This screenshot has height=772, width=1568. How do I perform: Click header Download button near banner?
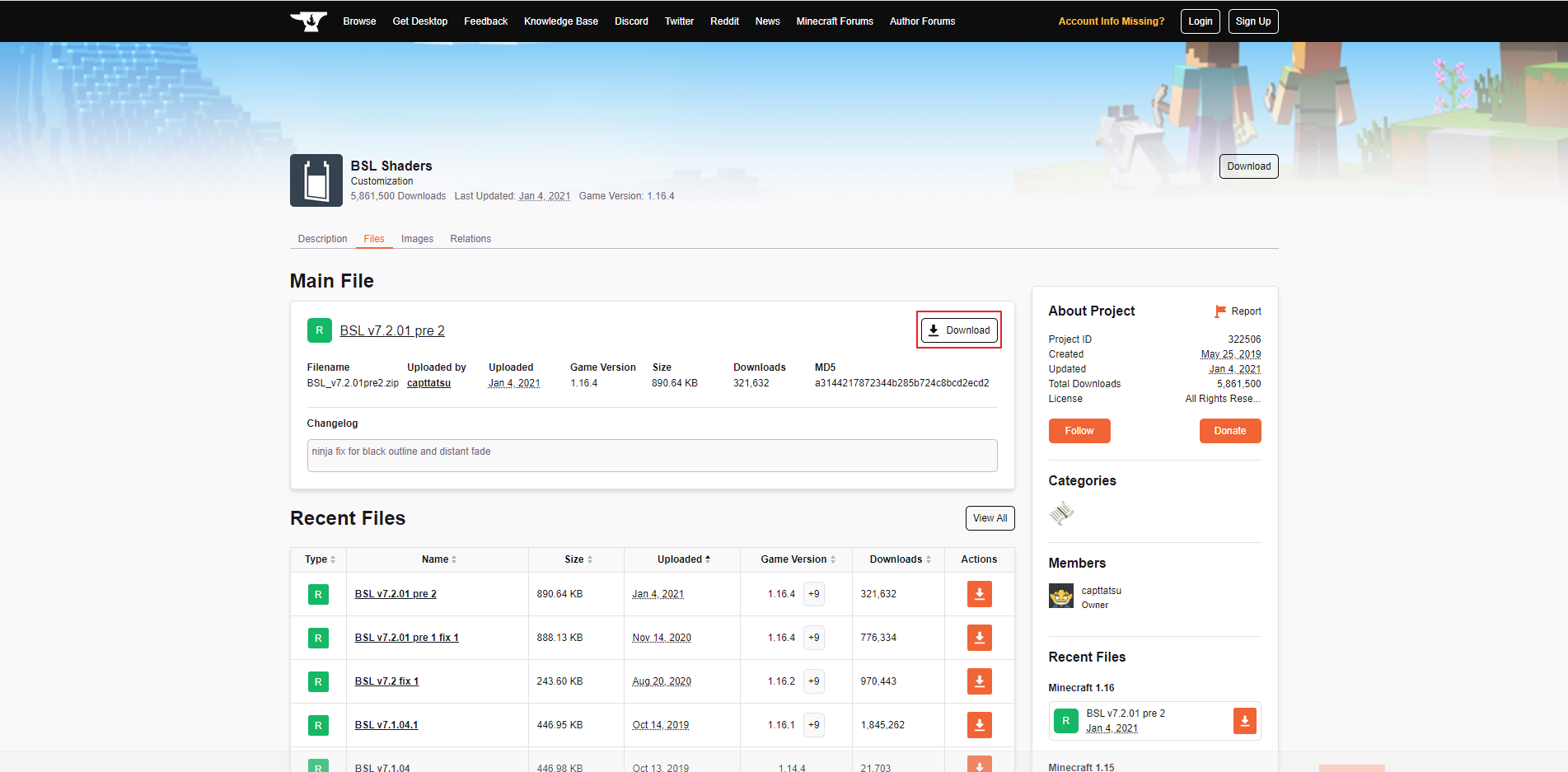click(x=1248, y=166)
